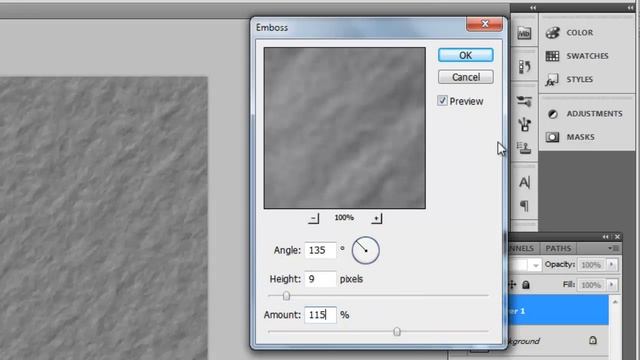
Task: Open the Opacity slider arrow
Action: (611, 264)
